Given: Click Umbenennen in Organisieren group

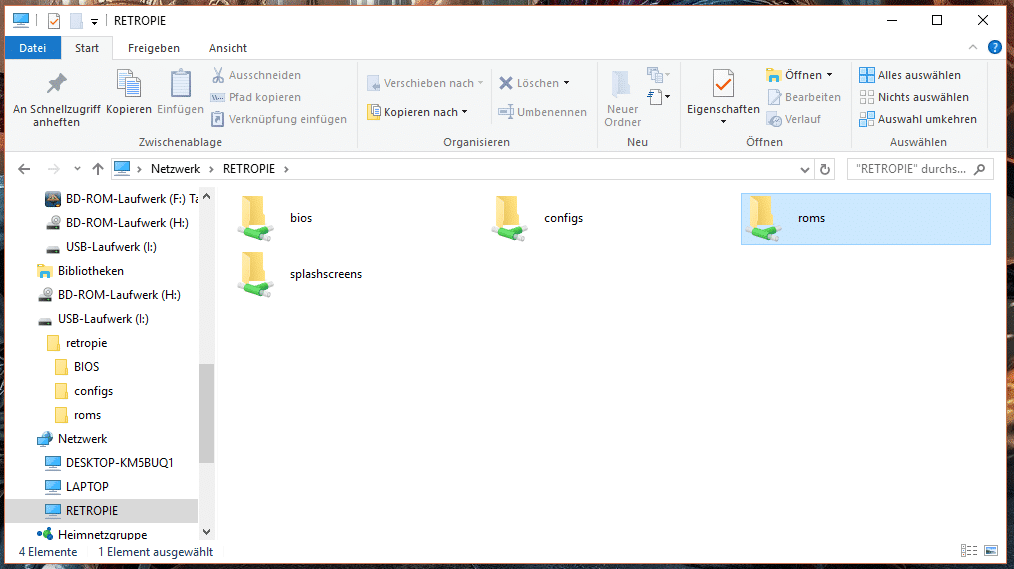Looking at the screenshot, I should pos(543,112).
